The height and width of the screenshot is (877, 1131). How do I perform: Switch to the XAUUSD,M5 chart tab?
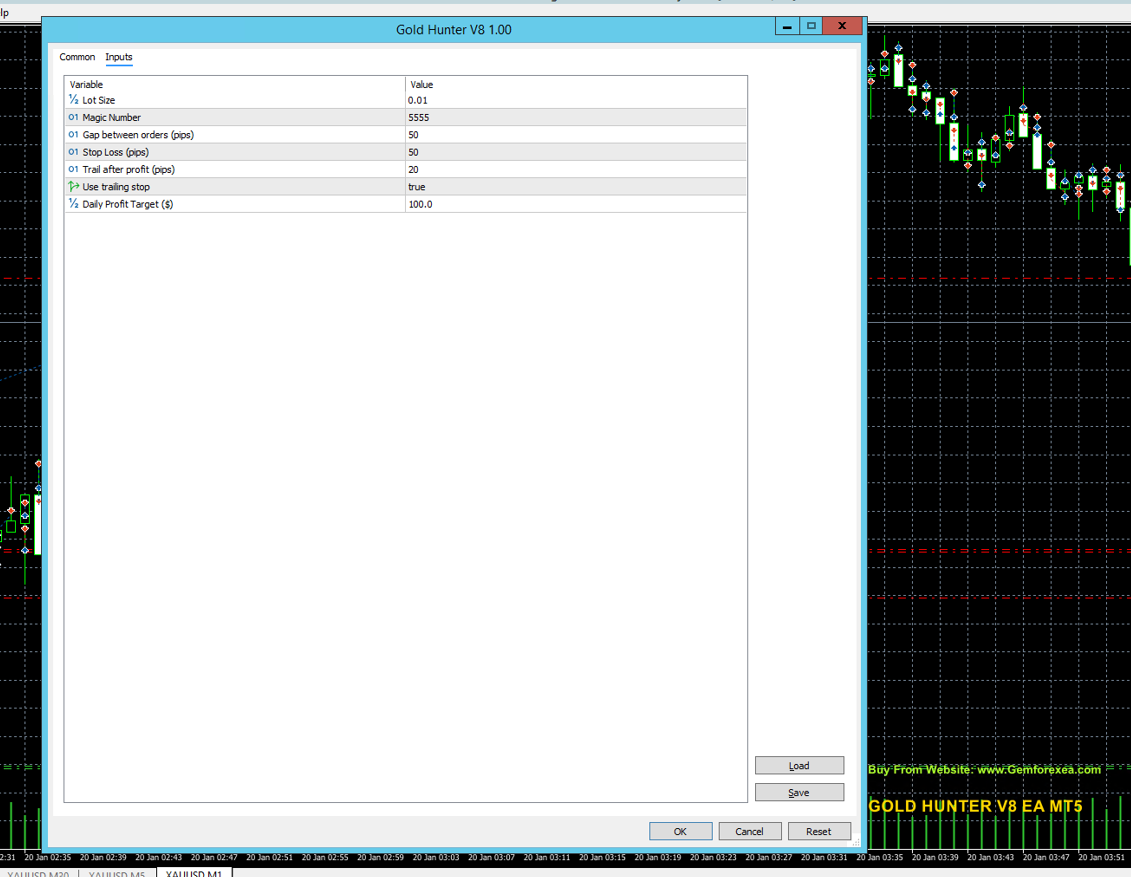coord(117,873)
